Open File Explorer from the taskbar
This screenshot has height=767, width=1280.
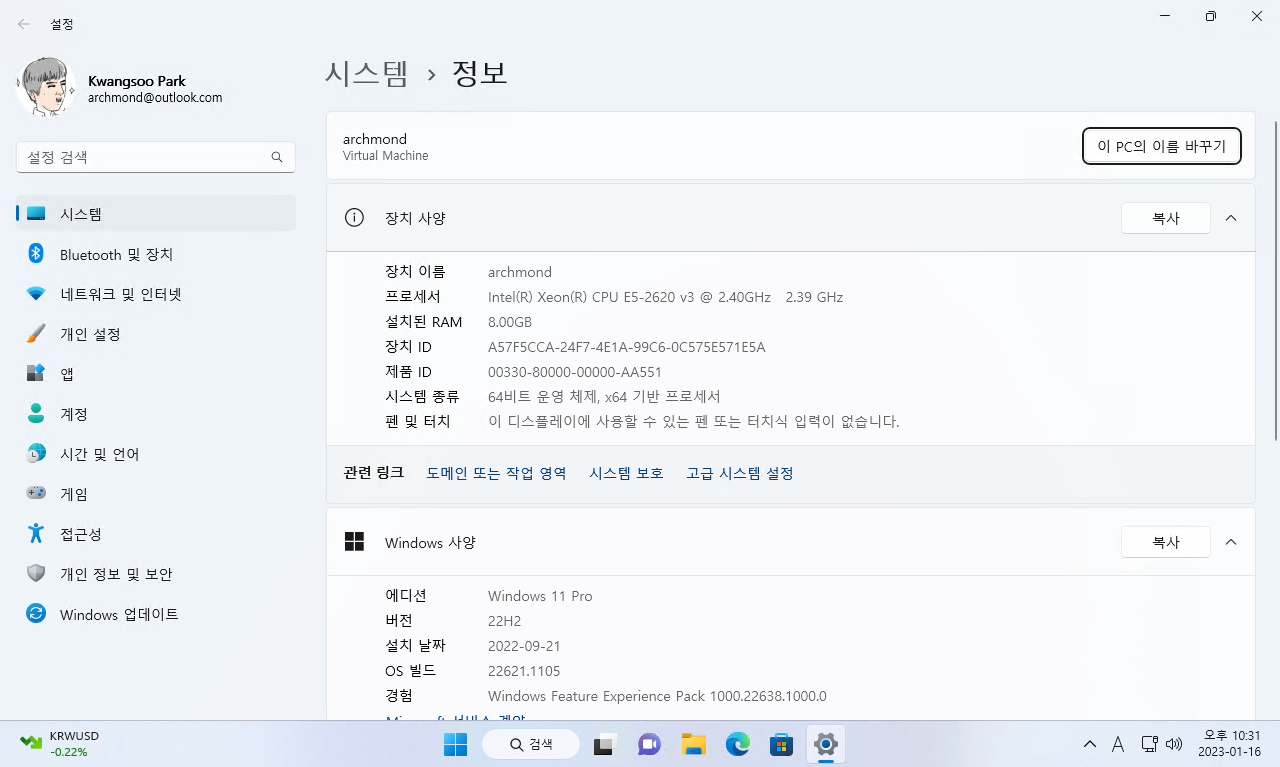coord(693,744)
